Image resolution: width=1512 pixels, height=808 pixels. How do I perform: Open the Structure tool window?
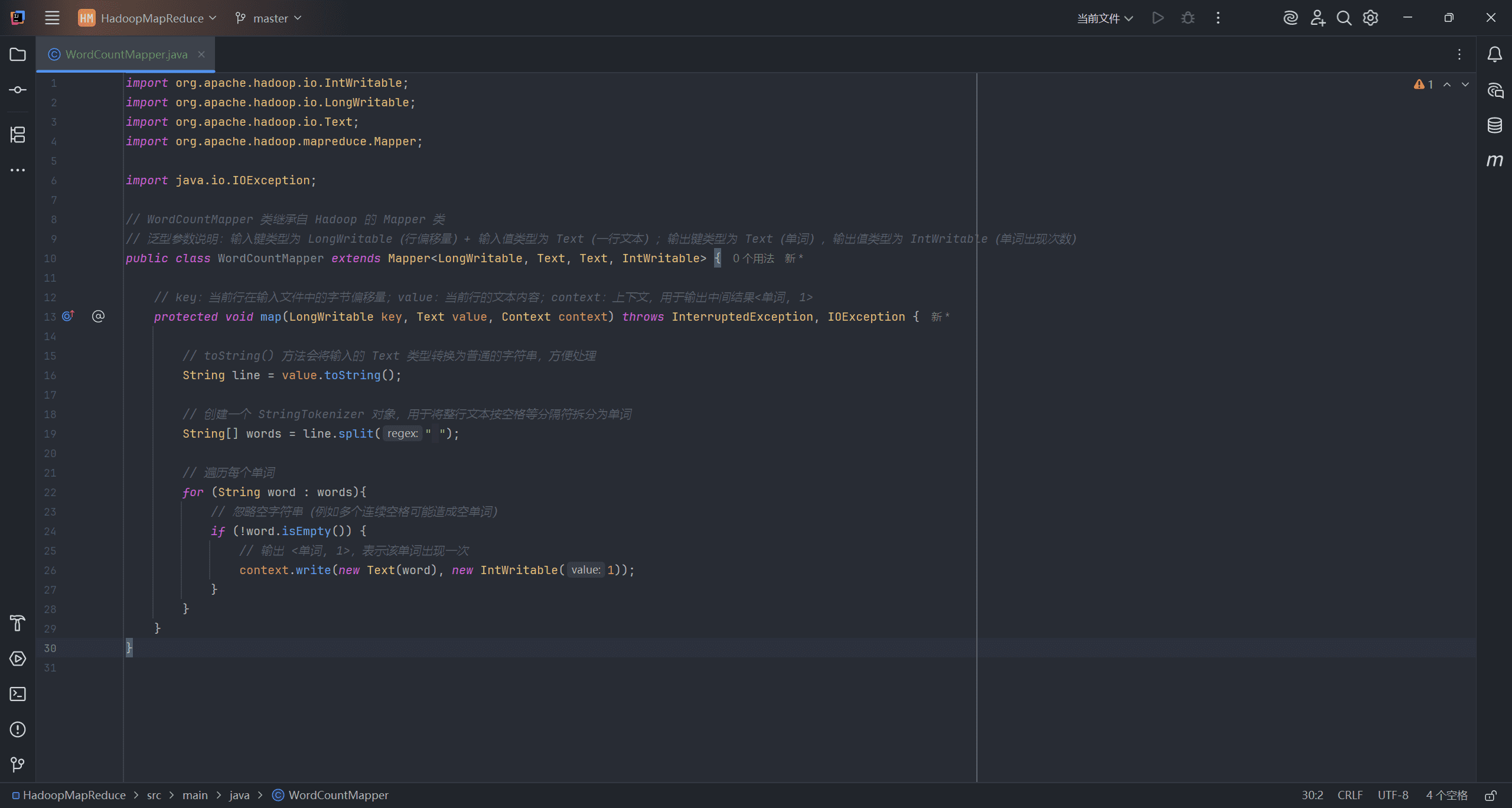(x=18, y=135)
